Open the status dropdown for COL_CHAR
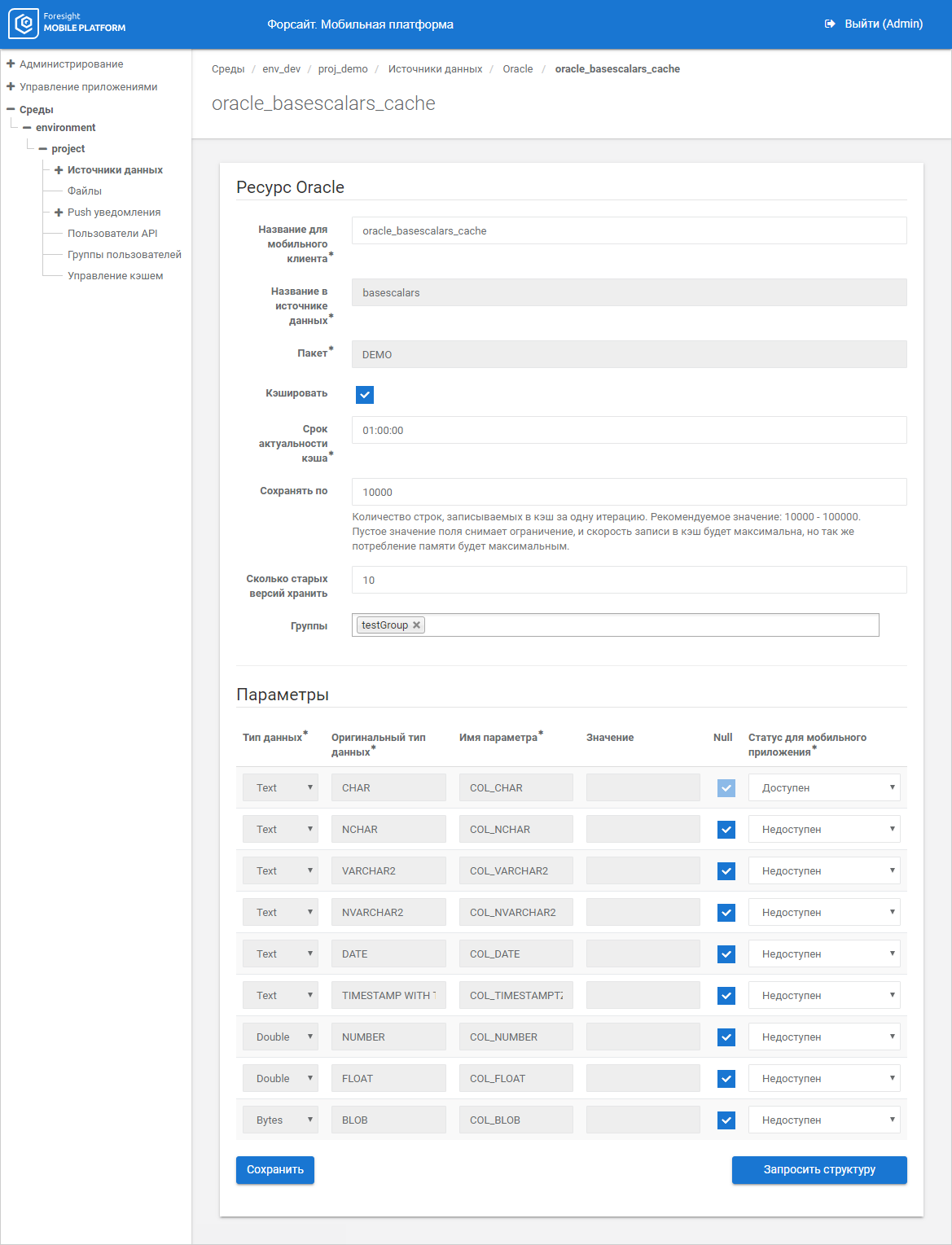Screen dimensions: 952x1245 coord(823,788)
